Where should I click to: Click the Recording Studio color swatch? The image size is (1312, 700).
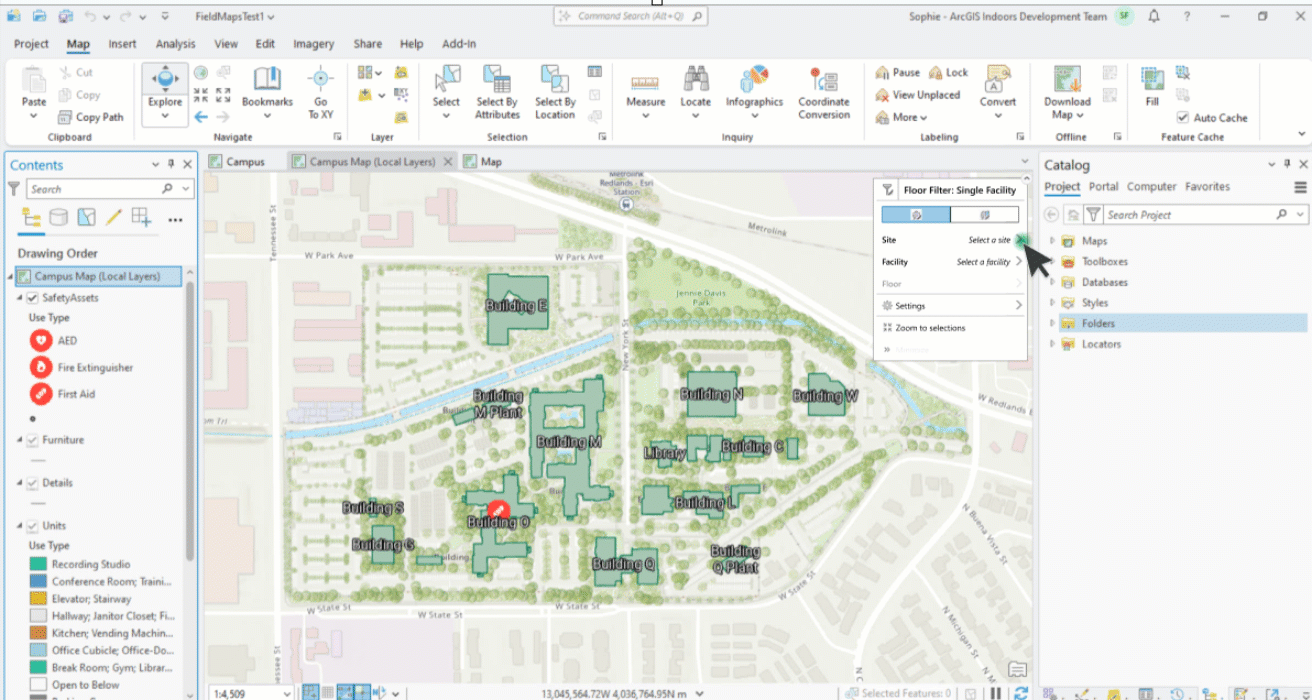(x=38, y=564)
